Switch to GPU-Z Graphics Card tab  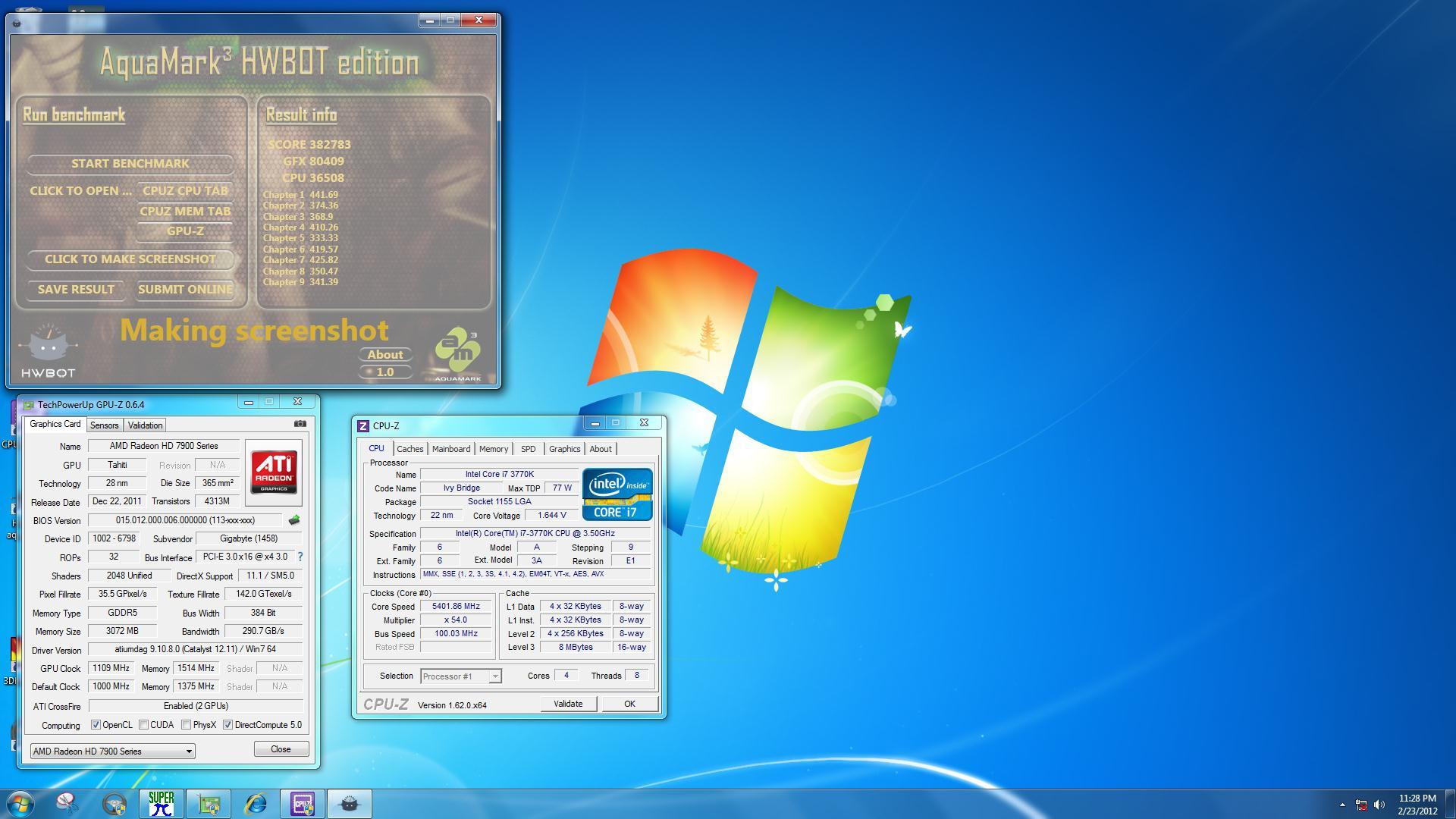point(55,424)
